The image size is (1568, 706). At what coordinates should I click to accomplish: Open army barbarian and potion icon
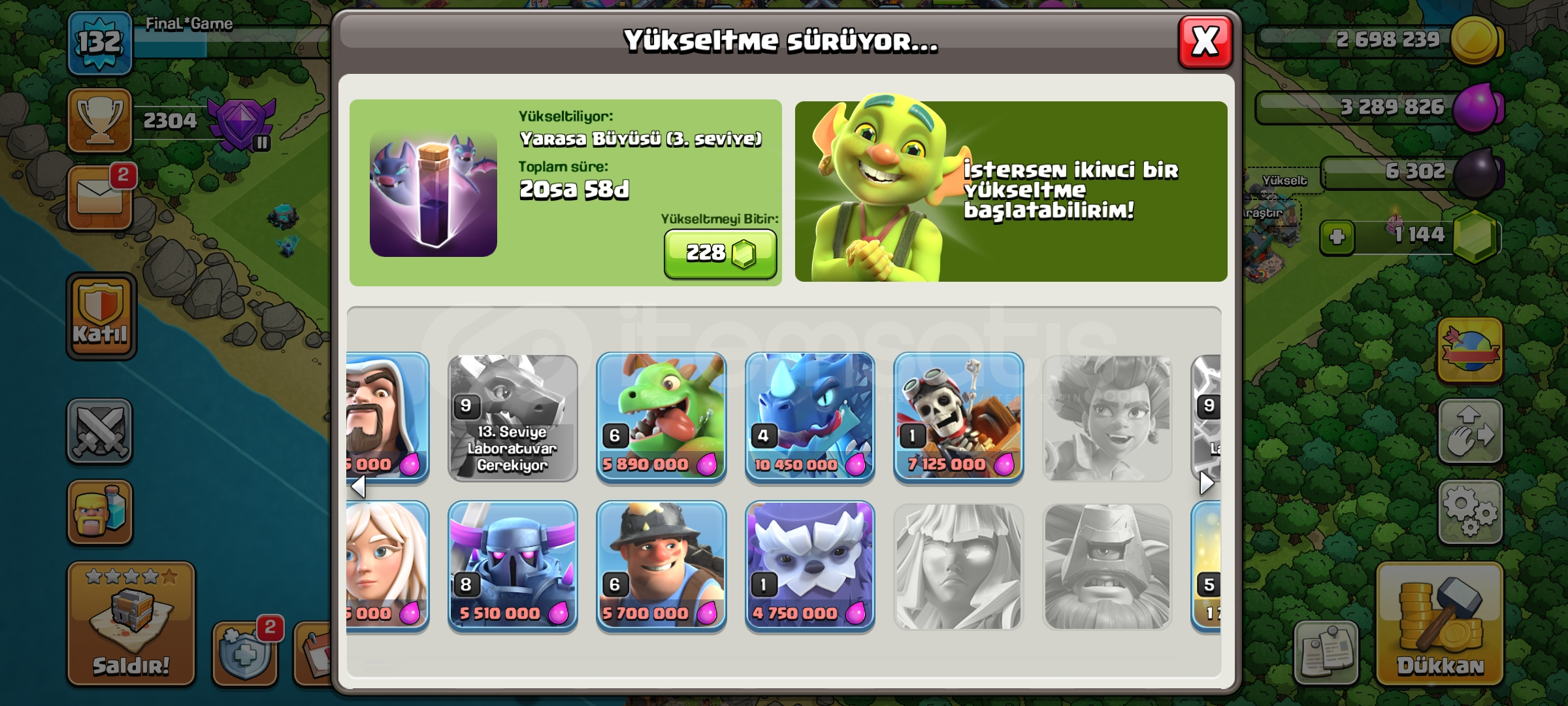99,513
